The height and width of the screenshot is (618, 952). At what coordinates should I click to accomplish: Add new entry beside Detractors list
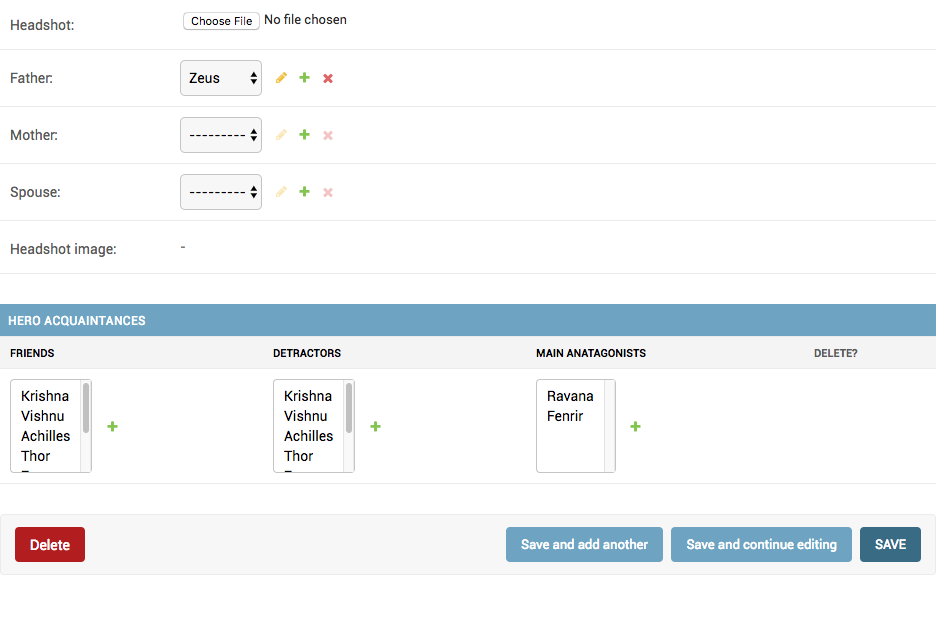click(x=375, y=427)
